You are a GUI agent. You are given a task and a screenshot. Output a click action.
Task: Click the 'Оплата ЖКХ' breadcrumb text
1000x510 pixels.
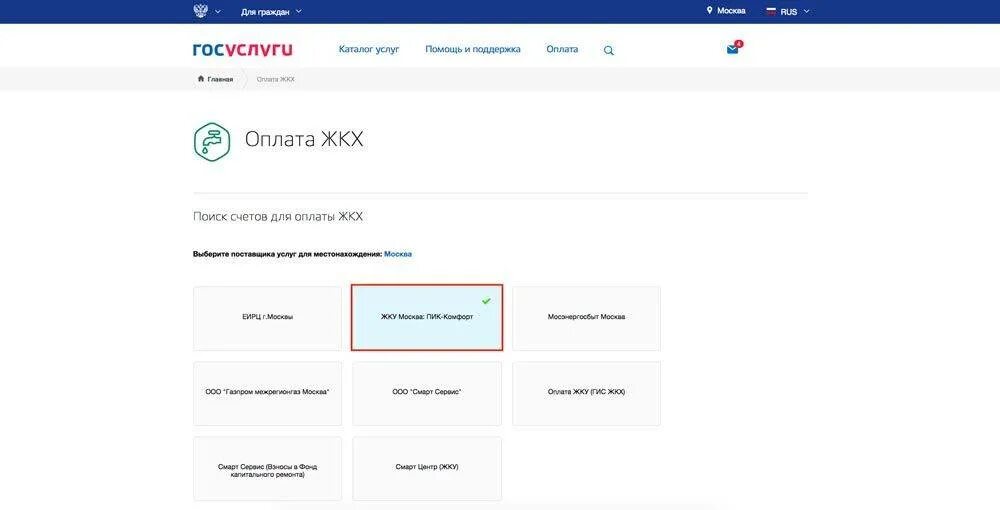[x=276, y=79]
